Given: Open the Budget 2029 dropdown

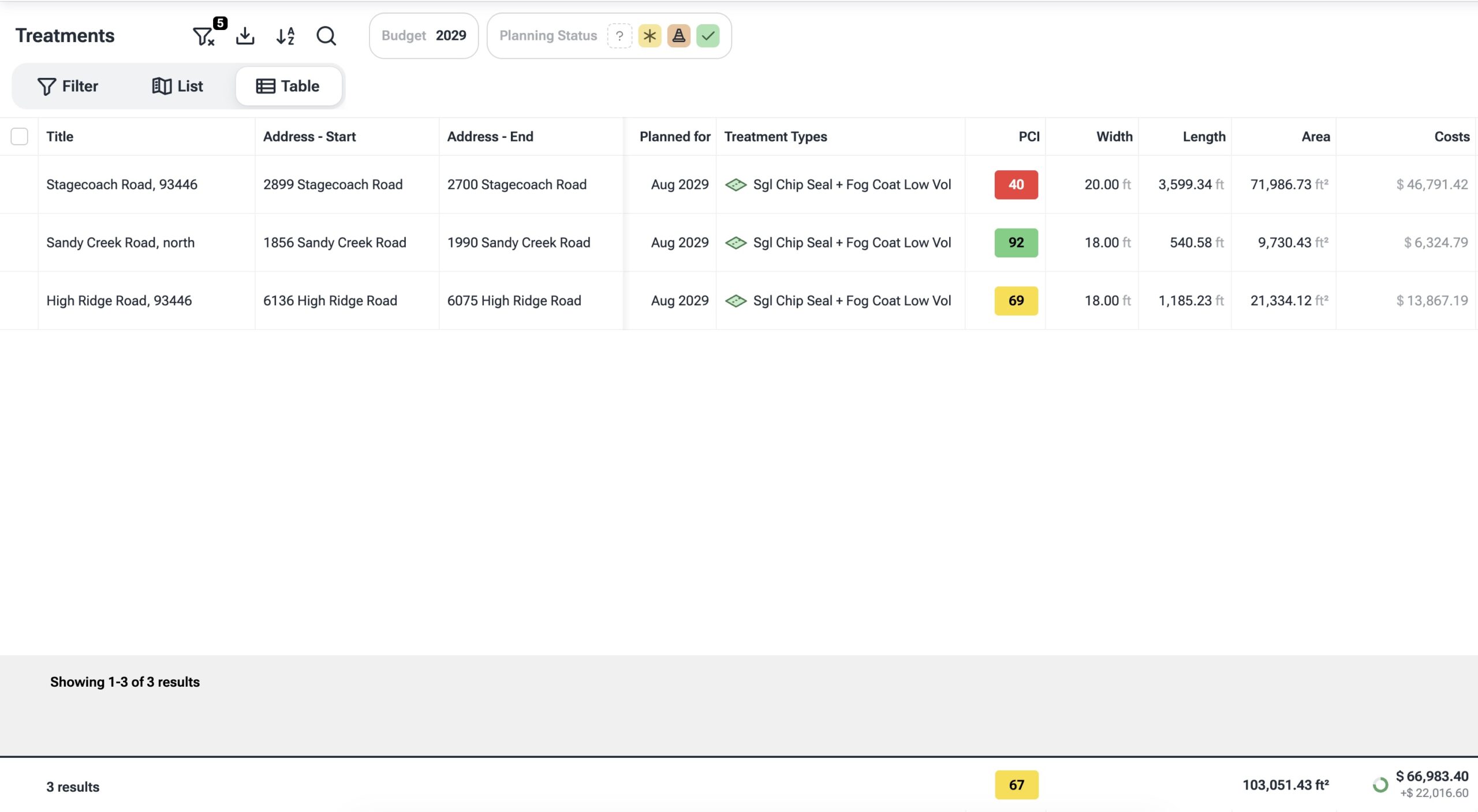Looking at the screenshot, I should [x=424, y=36].
